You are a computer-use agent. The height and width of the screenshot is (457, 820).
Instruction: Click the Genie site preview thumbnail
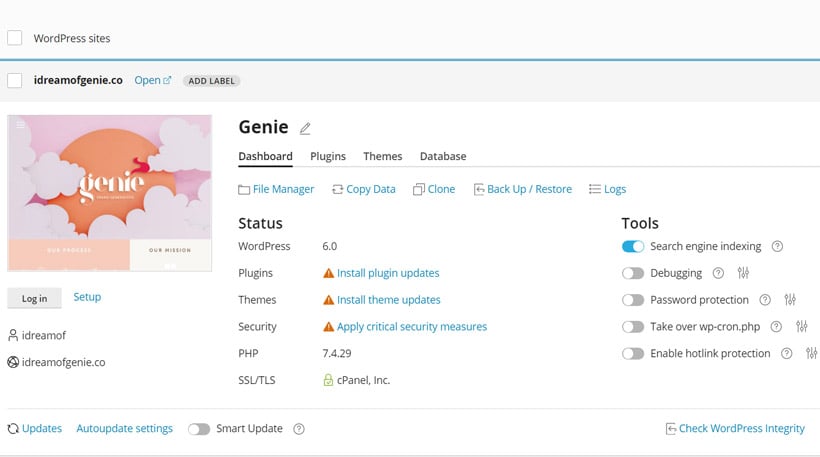coord(110,193)
